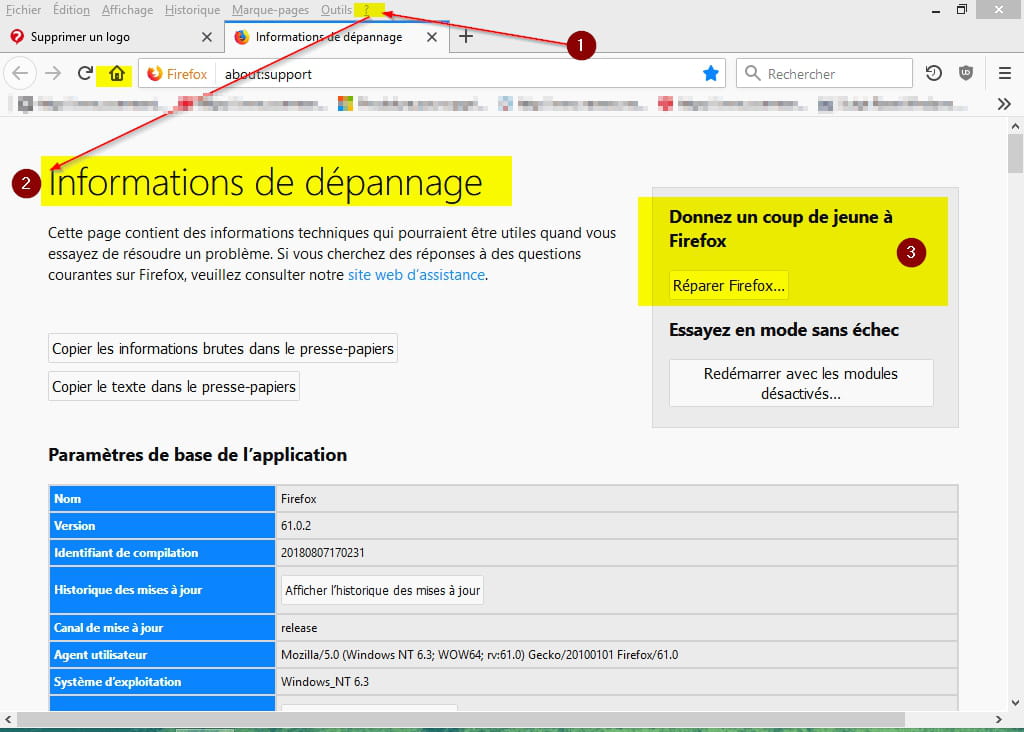Click the "Réparer Firefox…" button

pyautogui.click(x=729, y=285)
